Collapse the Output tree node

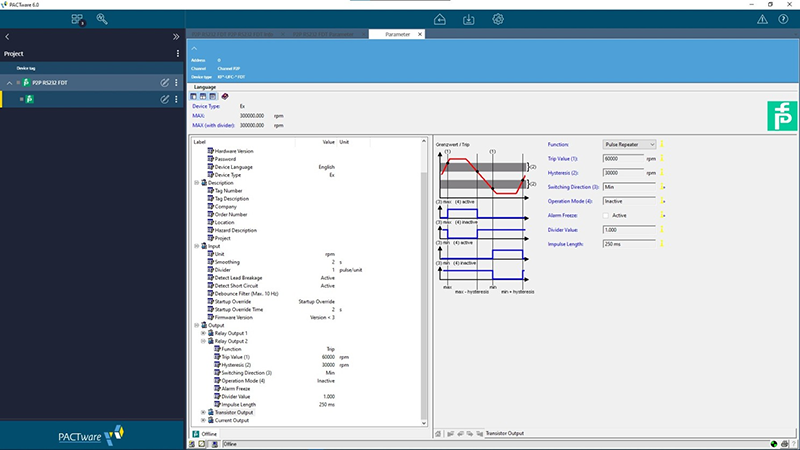tap(196, 325)
